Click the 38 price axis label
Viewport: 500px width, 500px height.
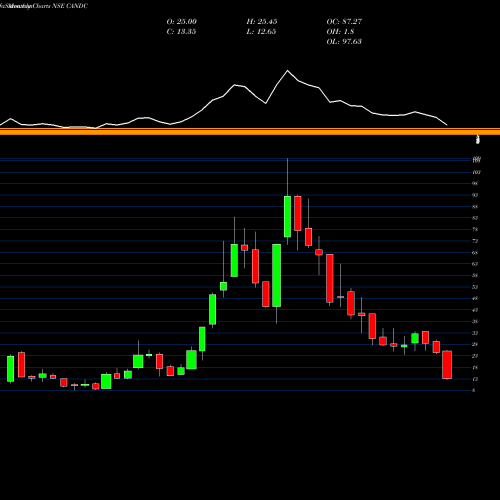click(475, 321)
